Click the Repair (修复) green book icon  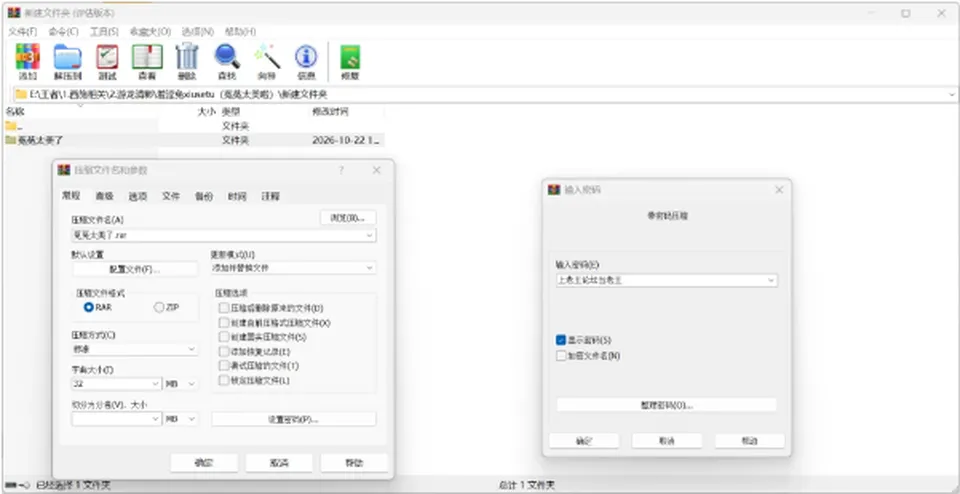pos(350,57)
